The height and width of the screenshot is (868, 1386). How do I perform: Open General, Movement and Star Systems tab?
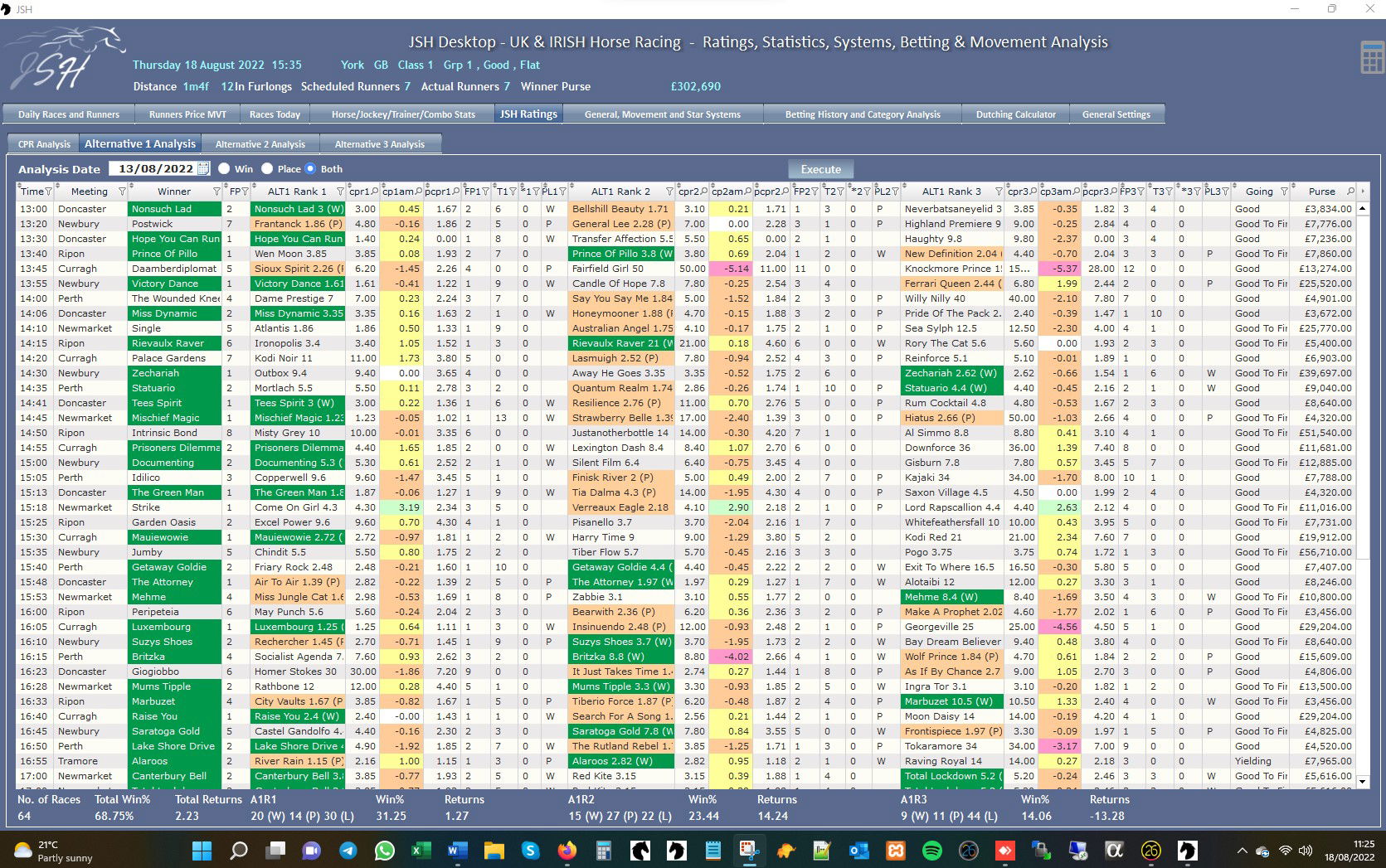coord(663,114)
